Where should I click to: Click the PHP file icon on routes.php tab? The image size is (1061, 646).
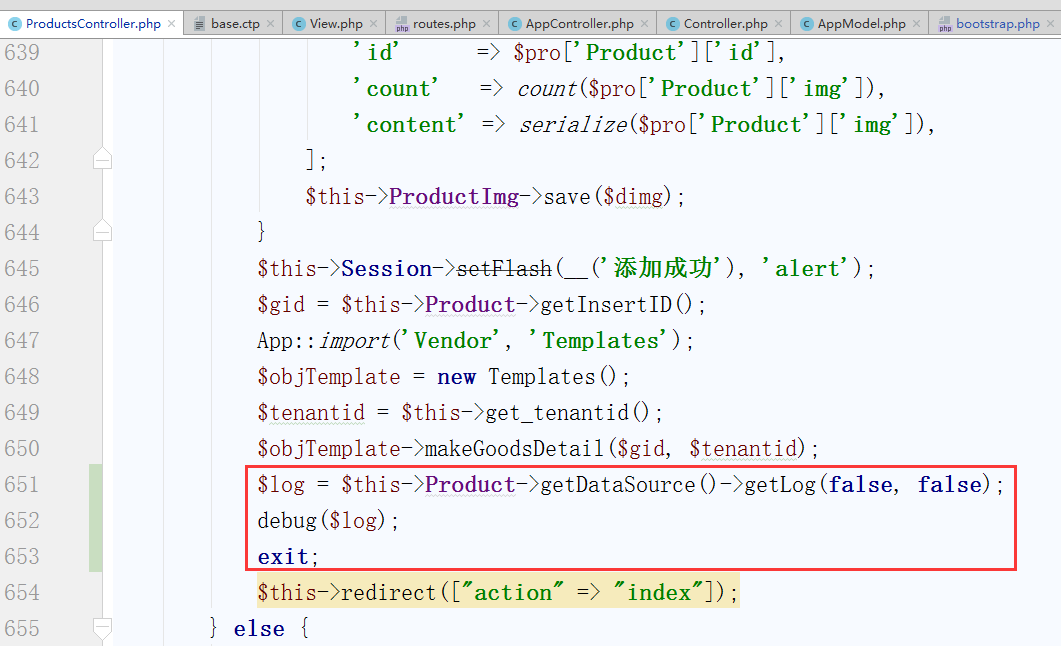(403, 23)
